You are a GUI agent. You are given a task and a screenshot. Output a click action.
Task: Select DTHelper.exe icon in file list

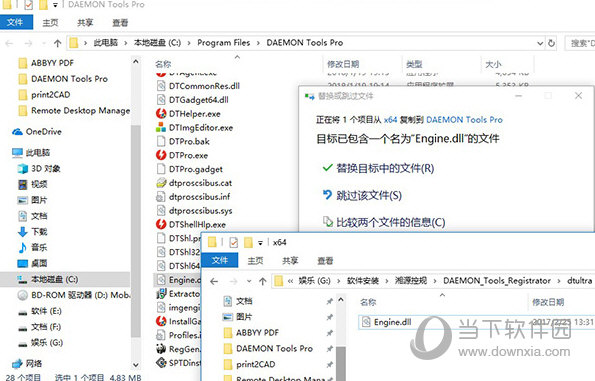pyautogui.click(x=161, y=113)
